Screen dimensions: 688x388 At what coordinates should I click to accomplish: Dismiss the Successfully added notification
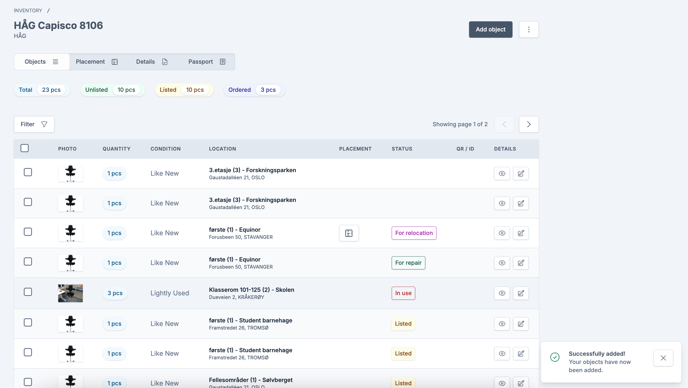(663, 358)
